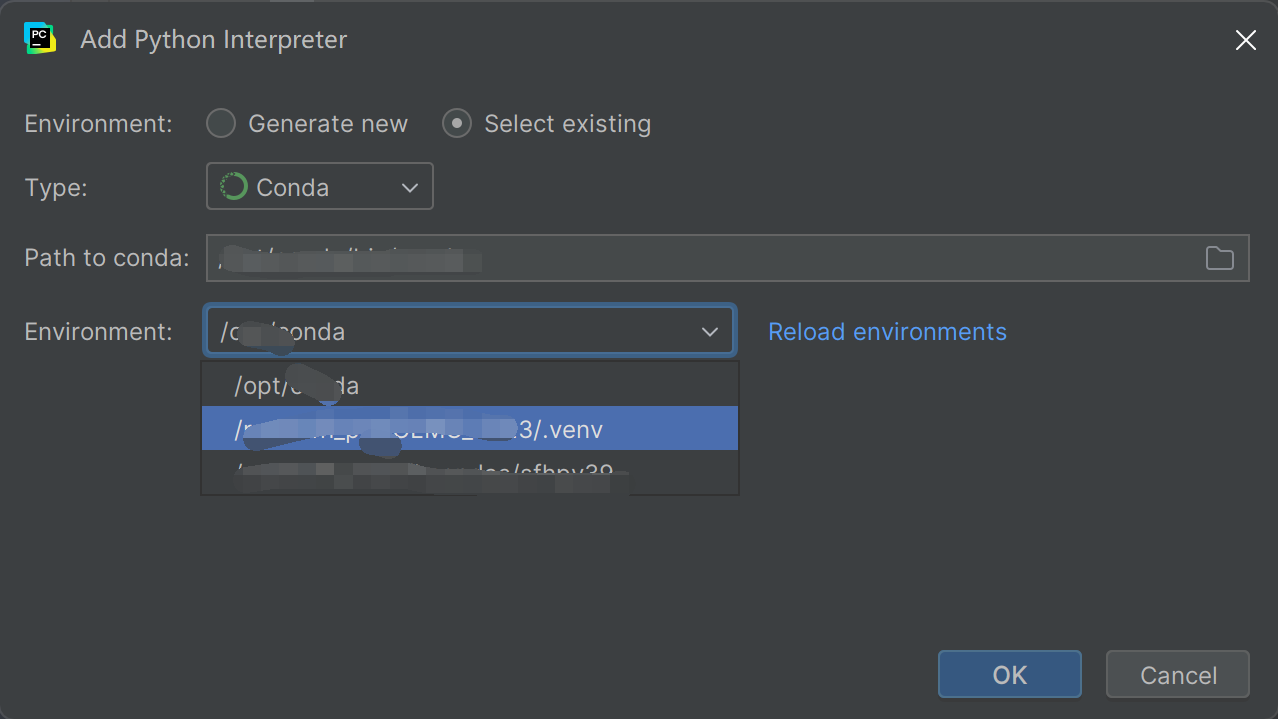
Task: Select the Generate new radio button
Action: [x=221, y=124]
